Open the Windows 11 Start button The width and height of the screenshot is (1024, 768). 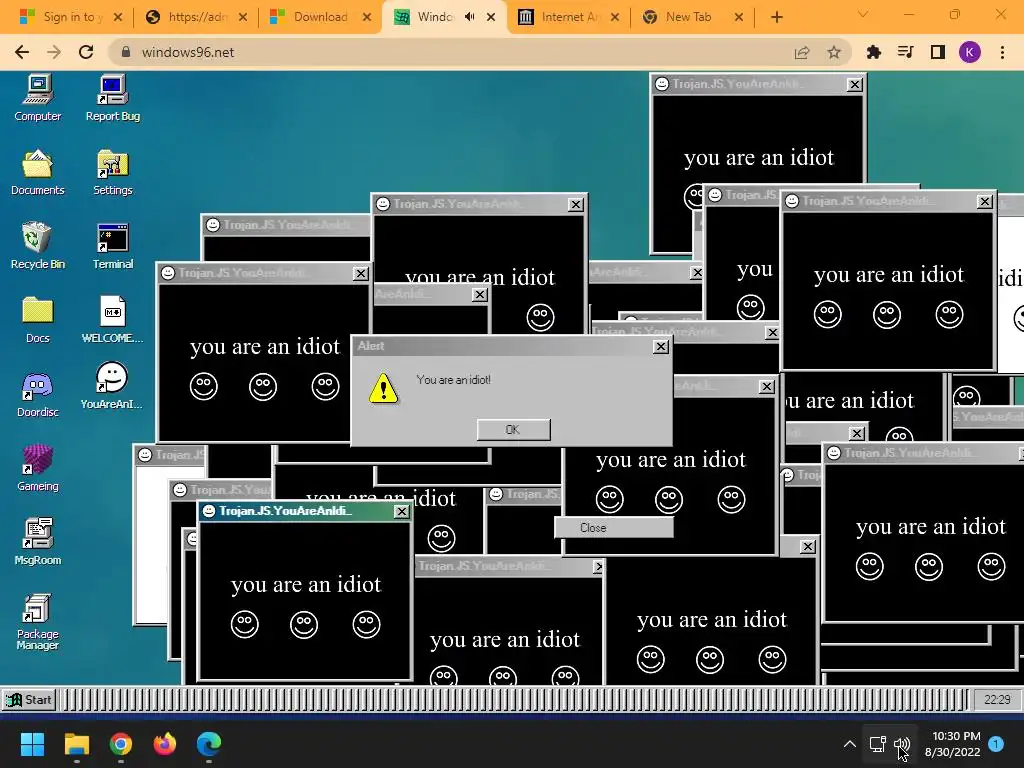point(32,744)
